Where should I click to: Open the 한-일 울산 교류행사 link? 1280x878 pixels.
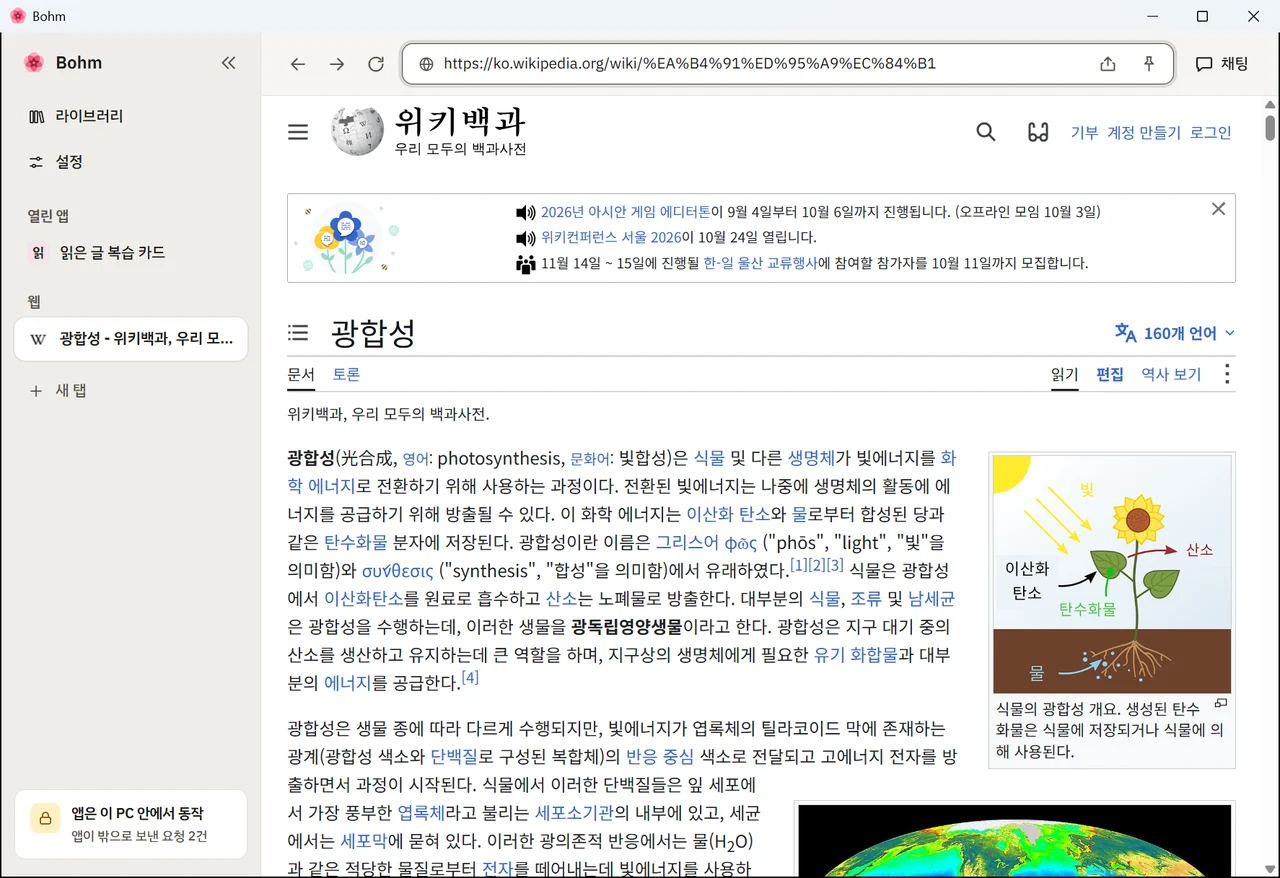coord(760,264)
